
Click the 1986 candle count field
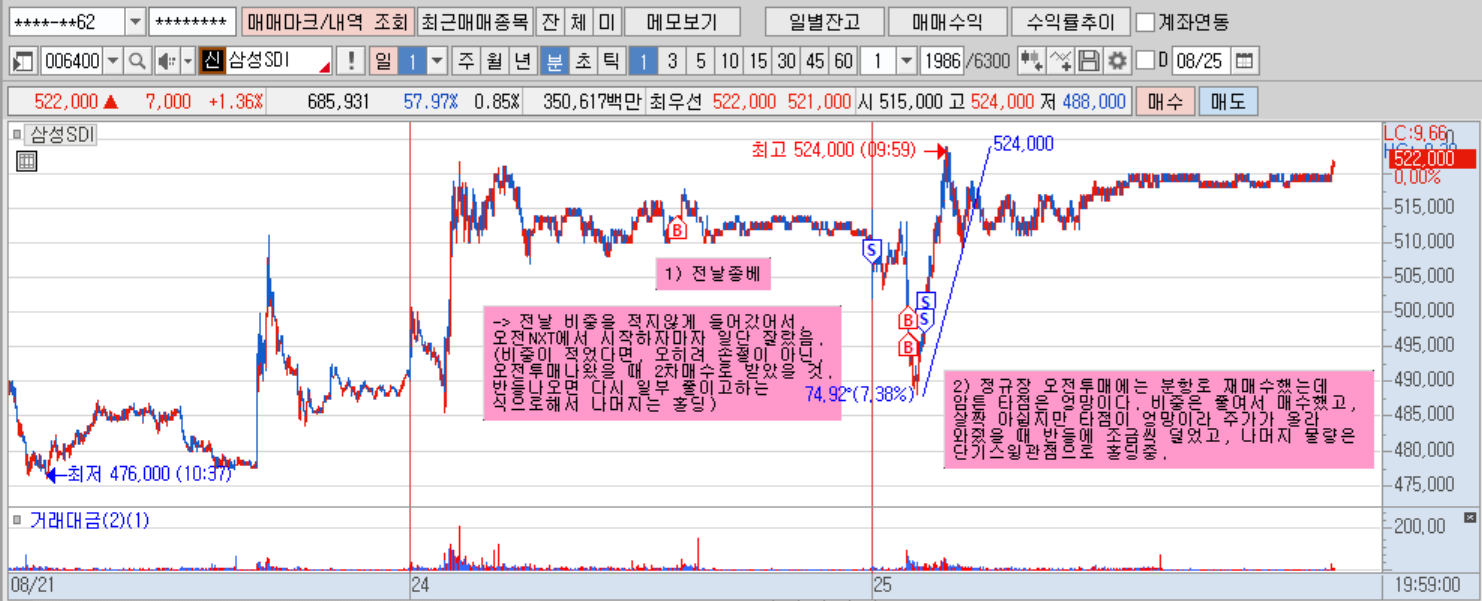pos(940,61)
